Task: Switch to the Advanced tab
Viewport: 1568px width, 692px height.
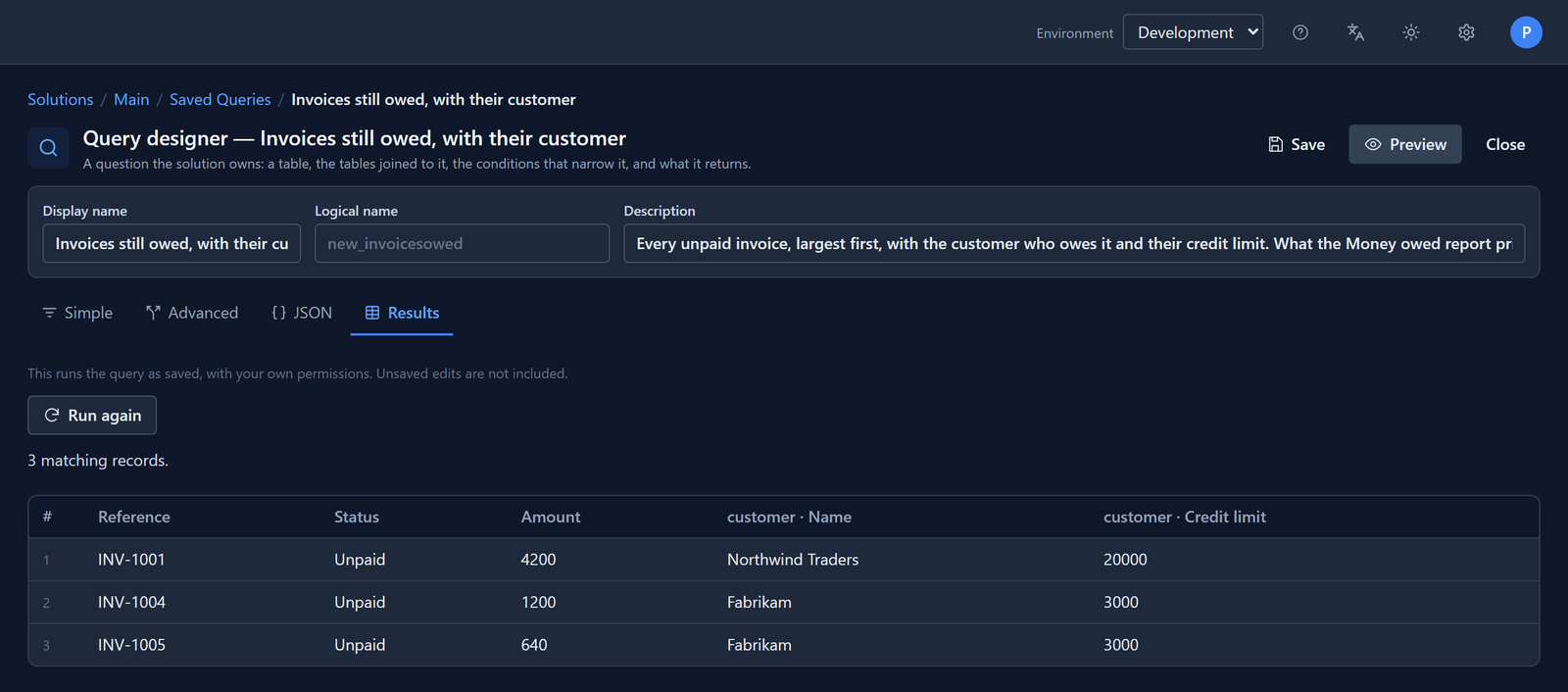Action: tap(192, 313)
